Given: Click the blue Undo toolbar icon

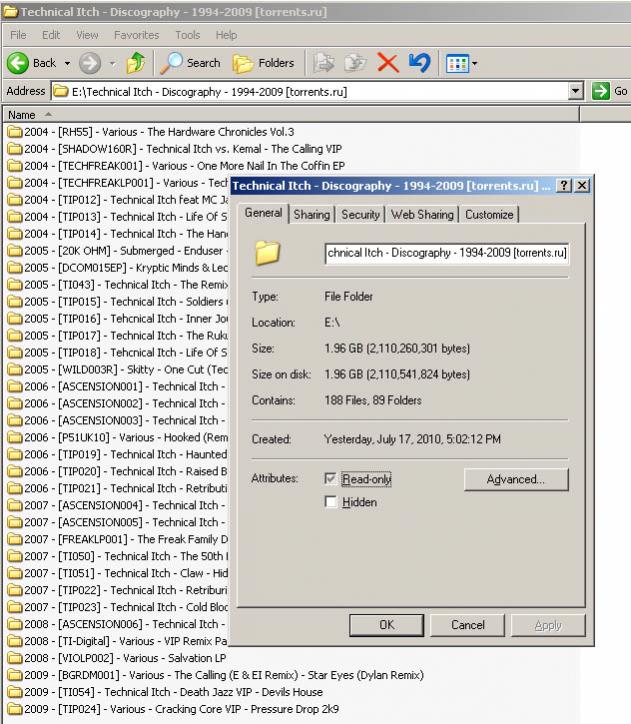Looking at the screenshot, I should coord(419,63).
